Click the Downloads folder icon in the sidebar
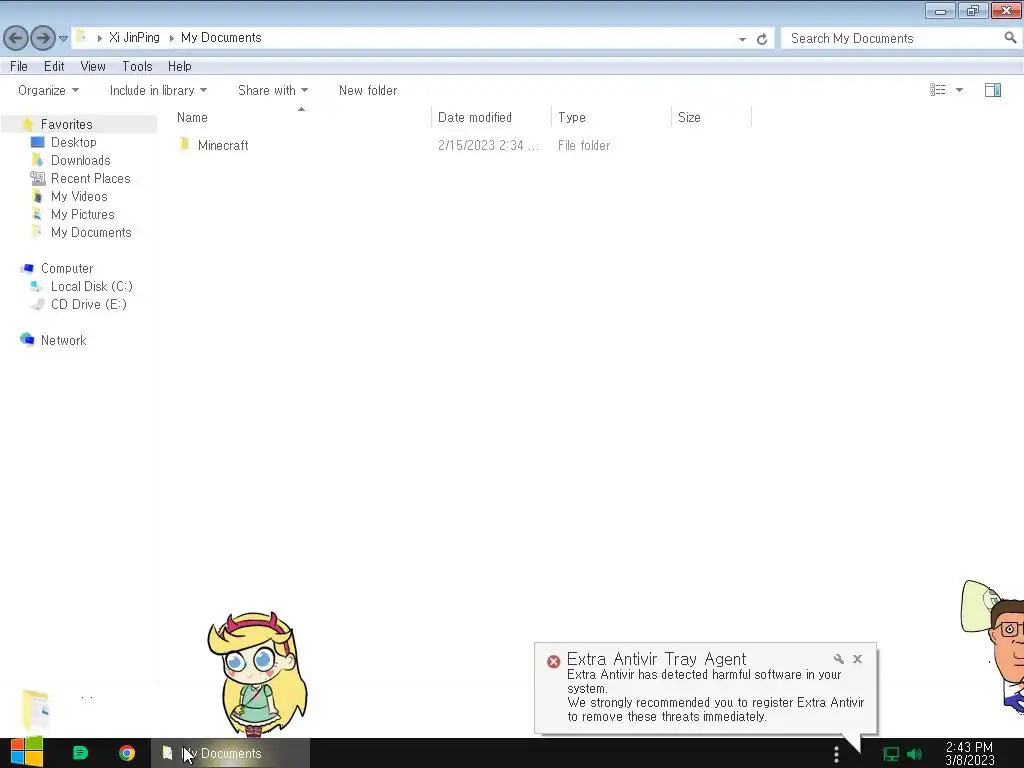Image resolution: width=1024 pixels, height=768 pixels. tap(38, 160)
